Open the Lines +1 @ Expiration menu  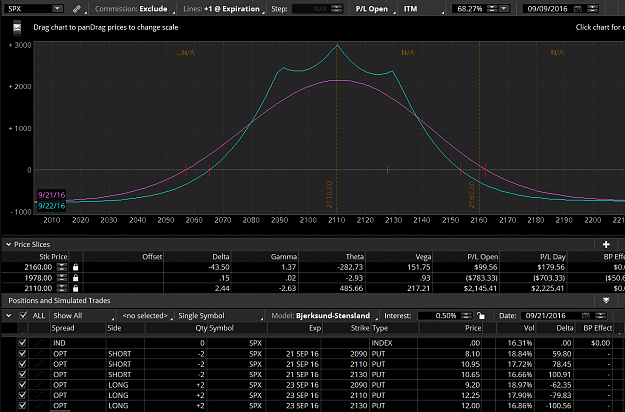[223, 9]
